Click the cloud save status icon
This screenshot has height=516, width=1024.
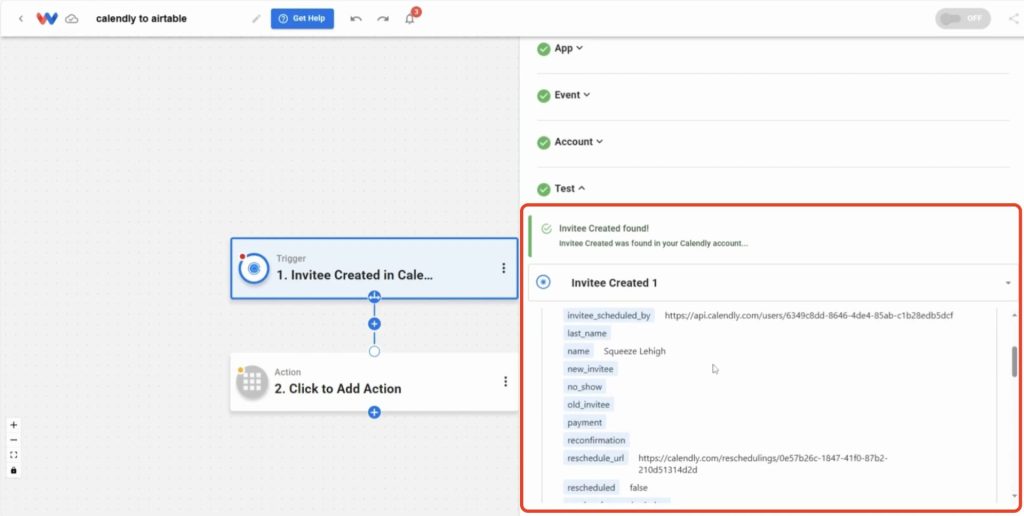click(72, 19)
